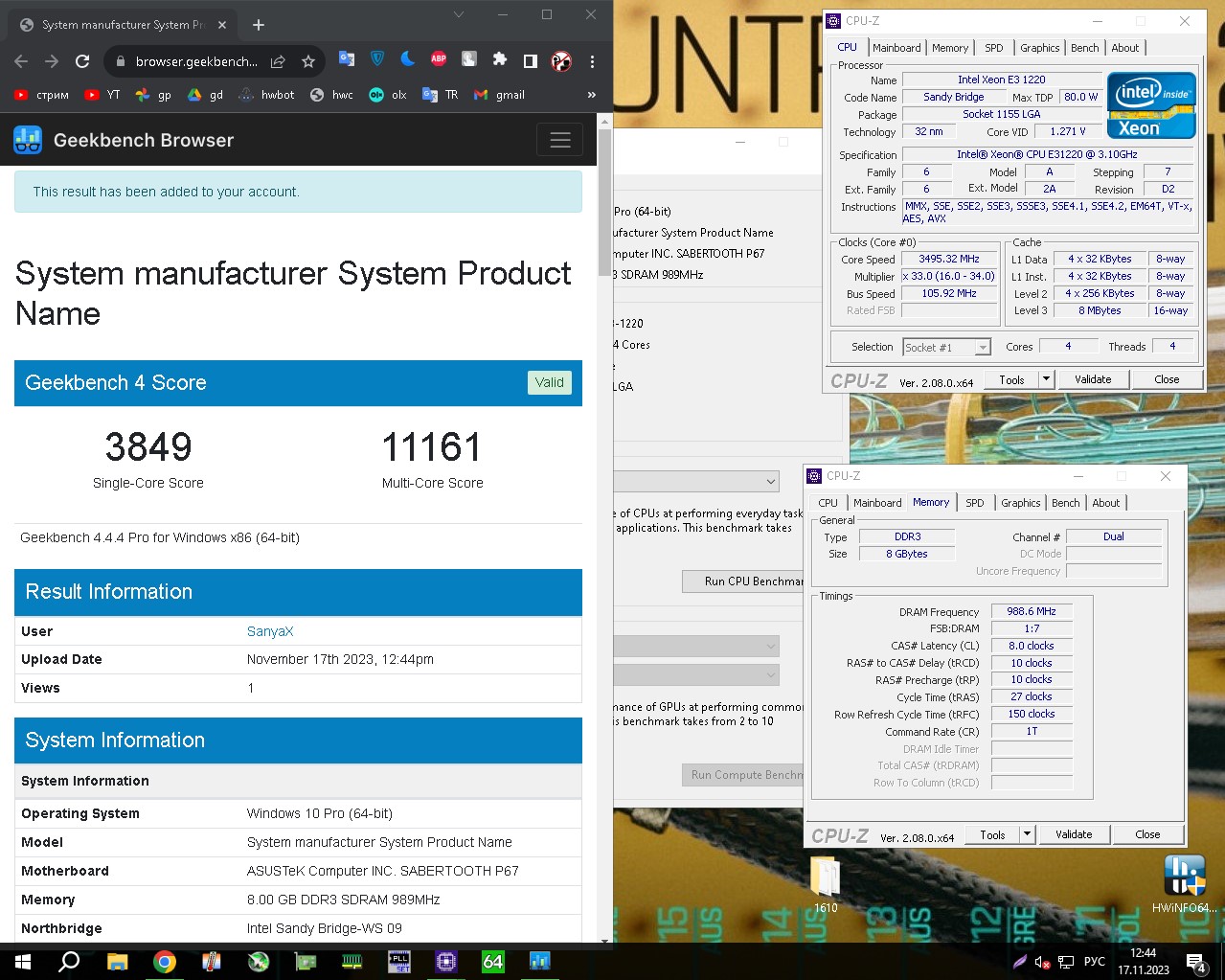Click Run CPU Benchmark button
This screenshot has height=980, width=1225.
point(743,581)
